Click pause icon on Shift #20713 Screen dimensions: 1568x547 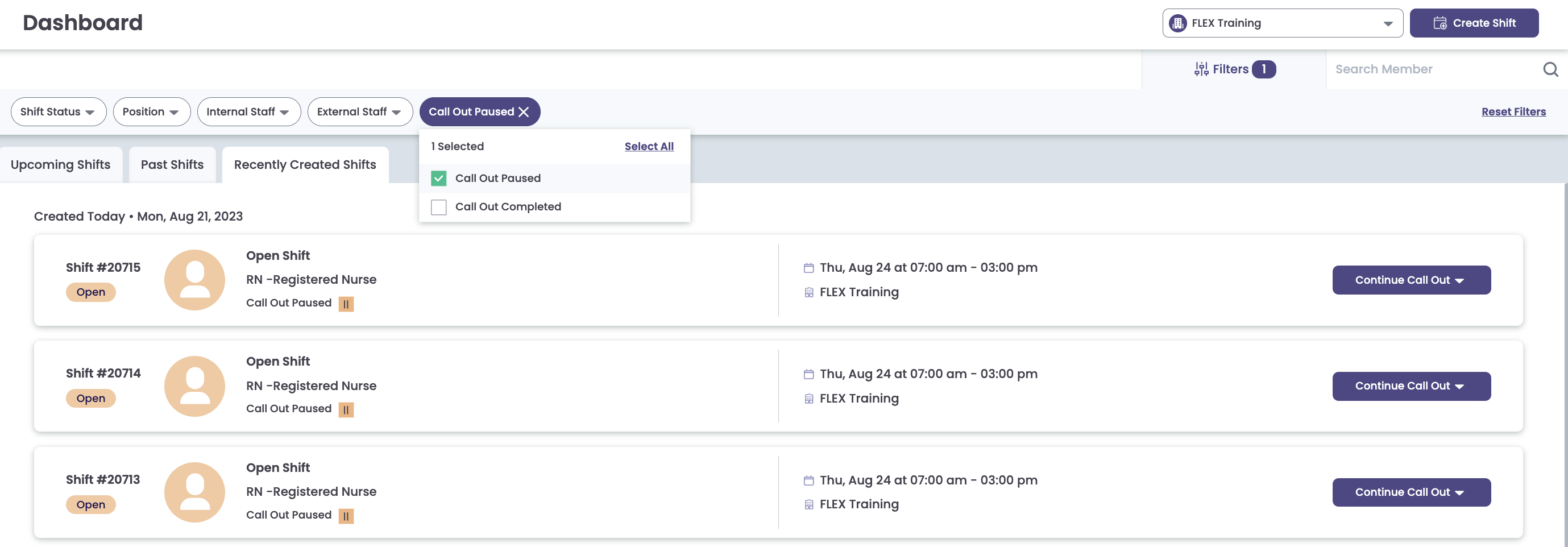(x=346, y=516)
